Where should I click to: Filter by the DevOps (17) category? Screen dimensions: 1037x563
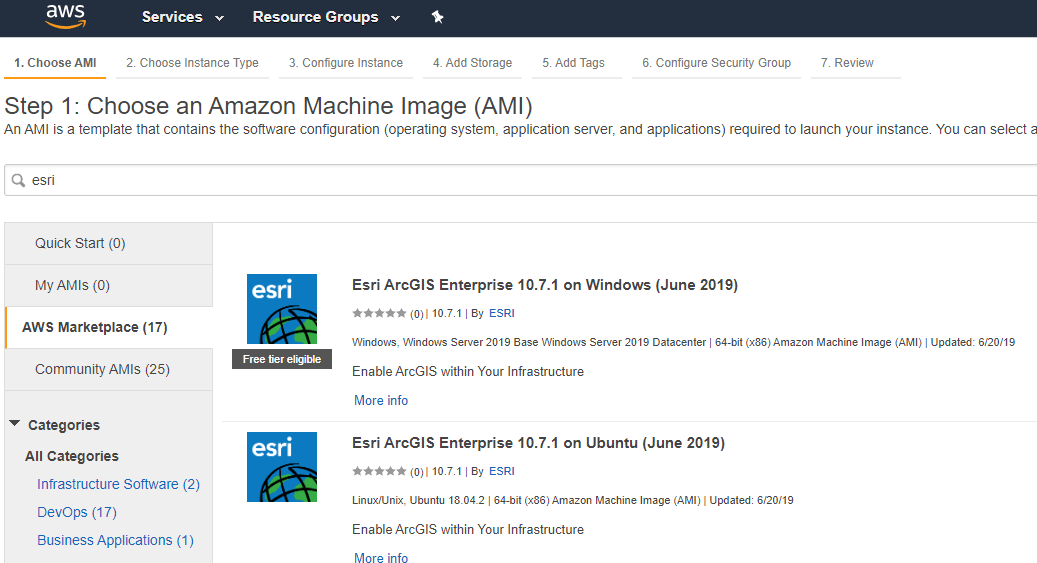click(x=77, y=512)
